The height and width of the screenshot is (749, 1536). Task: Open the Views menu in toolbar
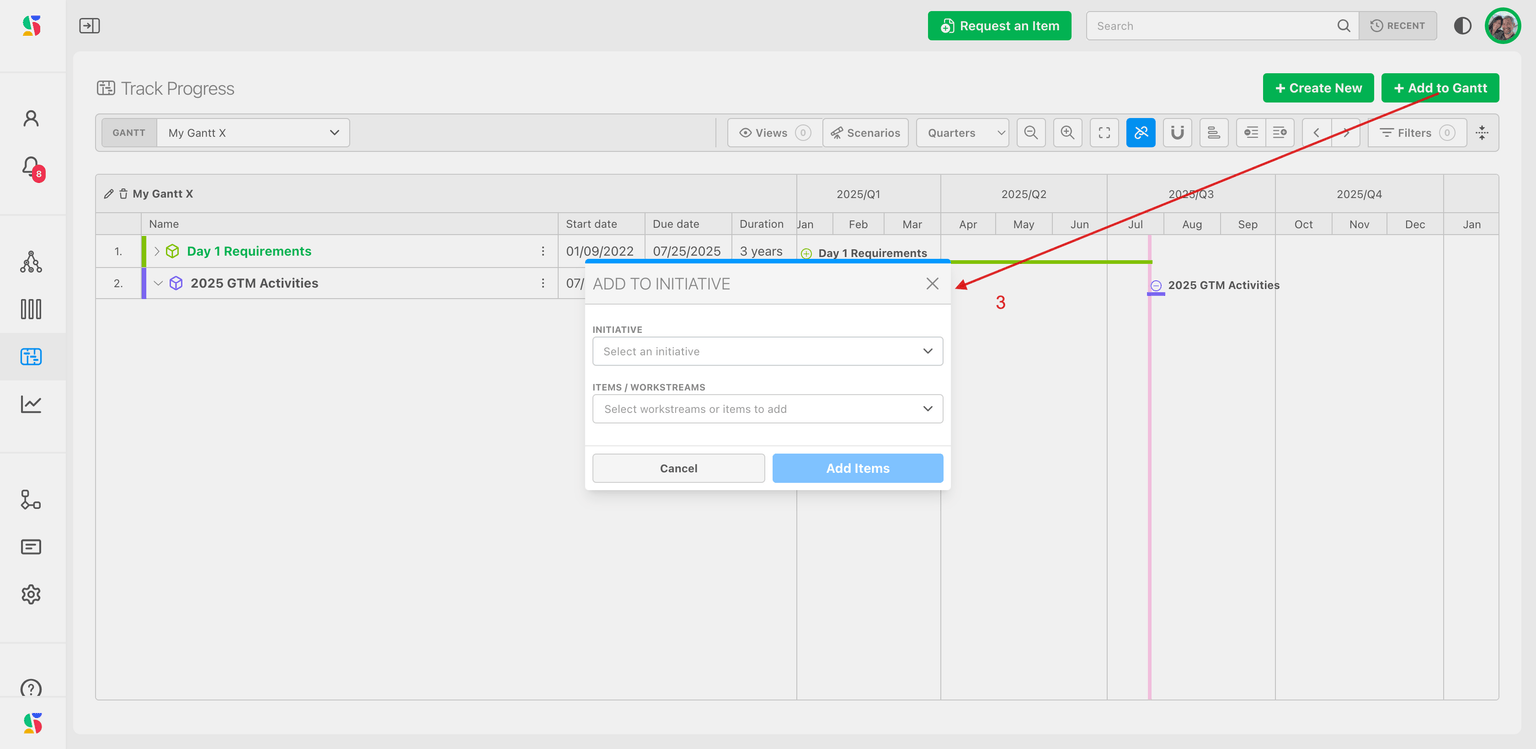tap(774, 133)
